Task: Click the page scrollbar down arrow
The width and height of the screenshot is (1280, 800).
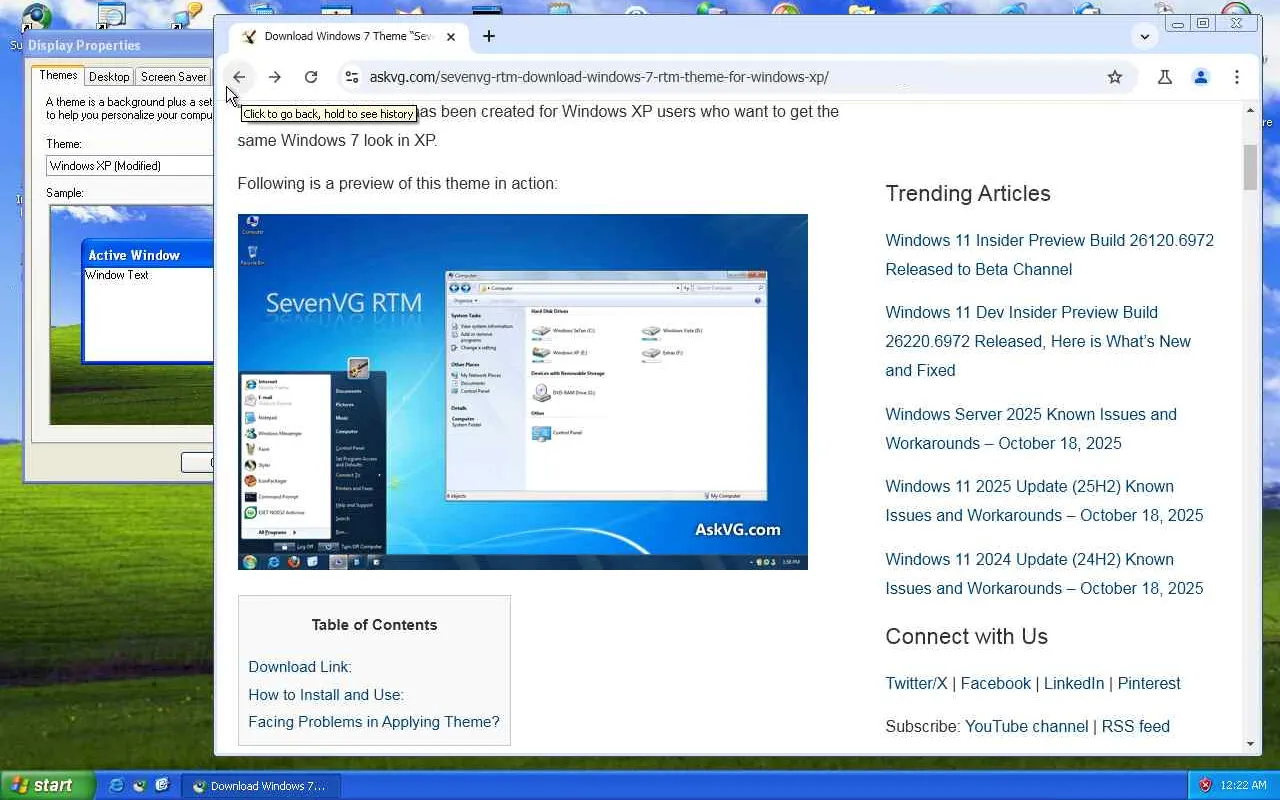Action: 1250,744
